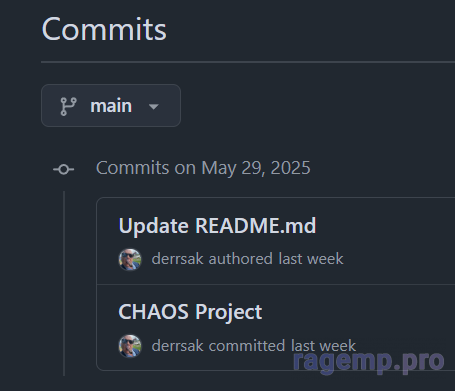Click derrsak's avatar on Update README.md commit
The width and height of the screenshot is (455, 391).
point(130,259)
